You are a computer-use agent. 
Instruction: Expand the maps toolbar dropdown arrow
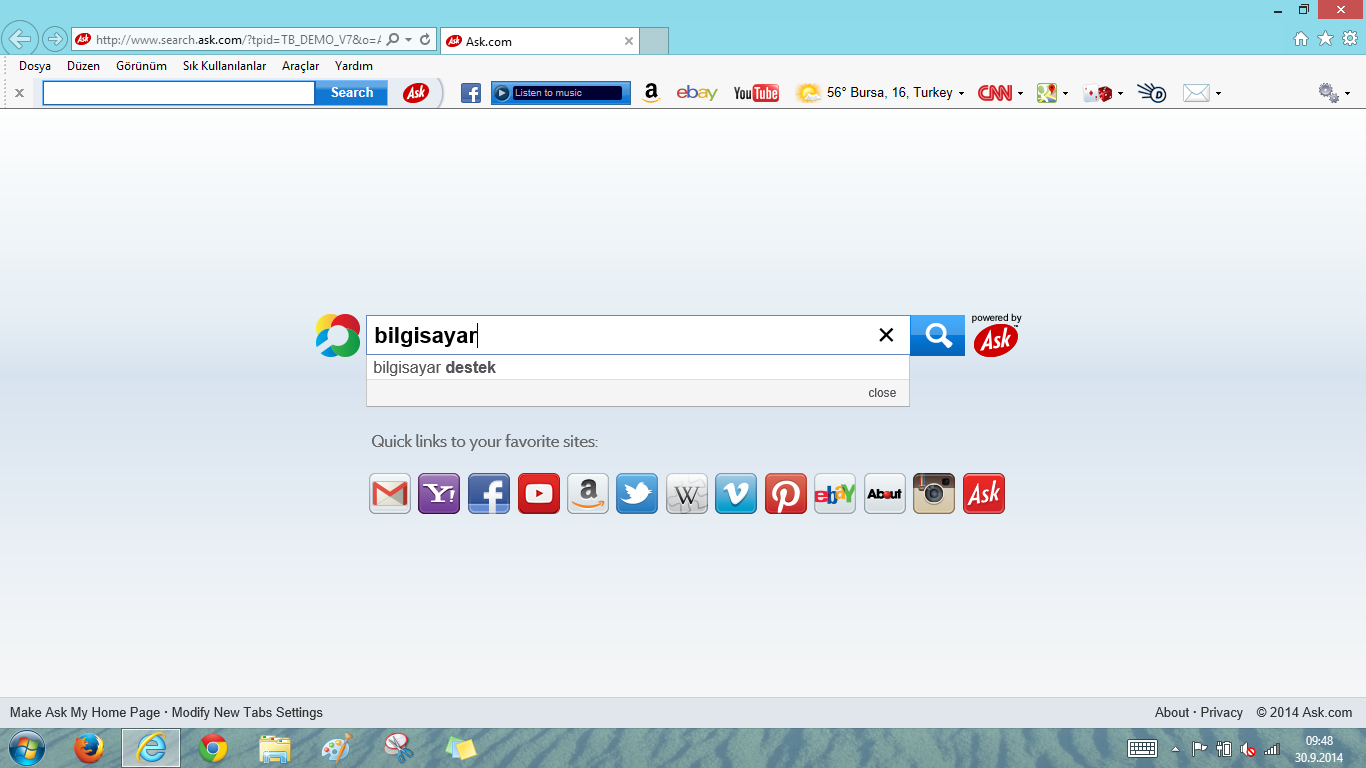pos(1065,94)
